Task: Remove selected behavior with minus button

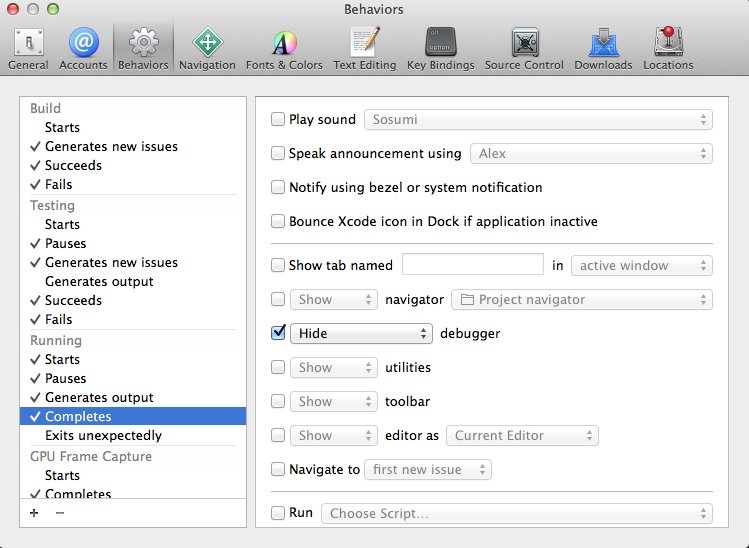Action: [60, 513]
